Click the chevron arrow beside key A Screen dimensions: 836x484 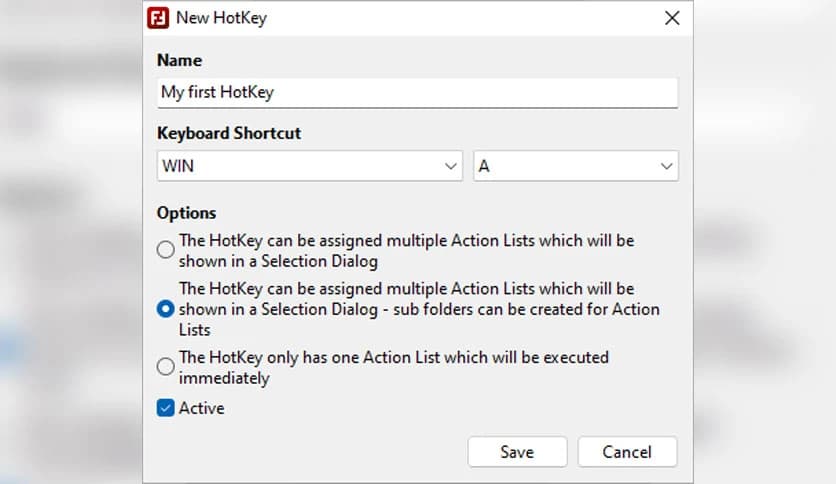pos(666,166)
